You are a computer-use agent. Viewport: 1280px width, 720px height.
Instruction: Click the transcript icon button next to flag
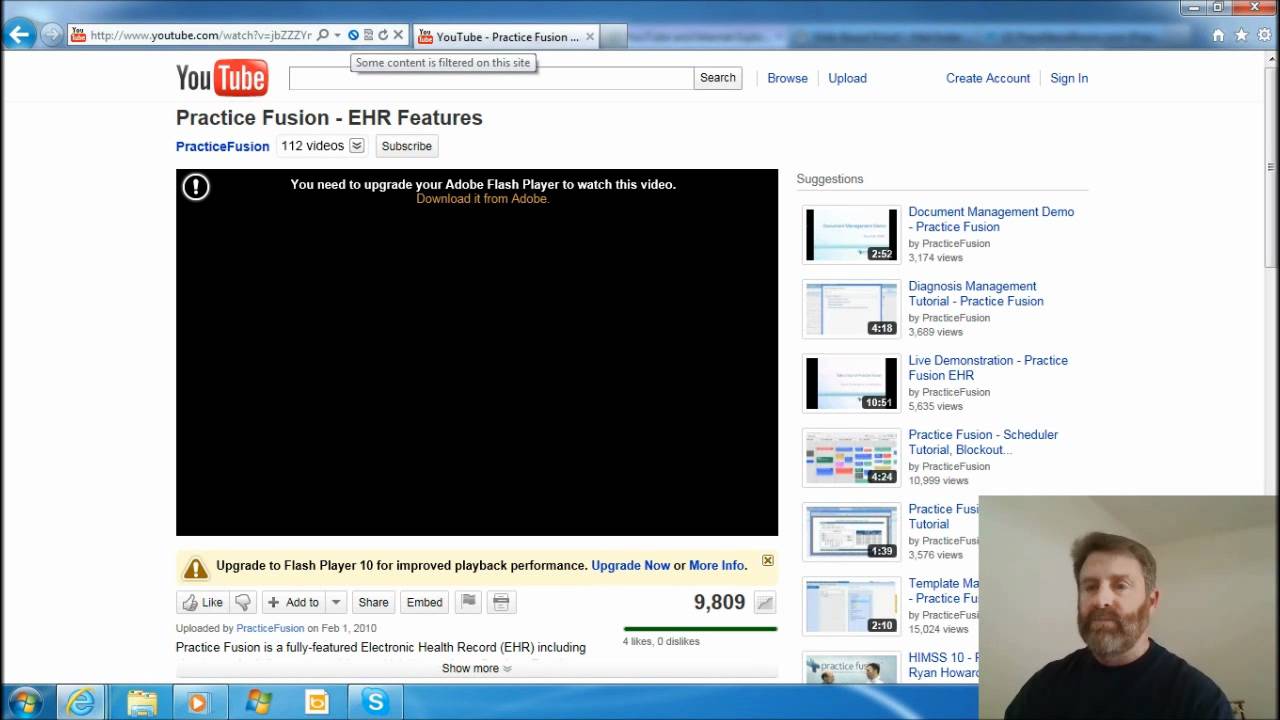click(x=502, y=602)
